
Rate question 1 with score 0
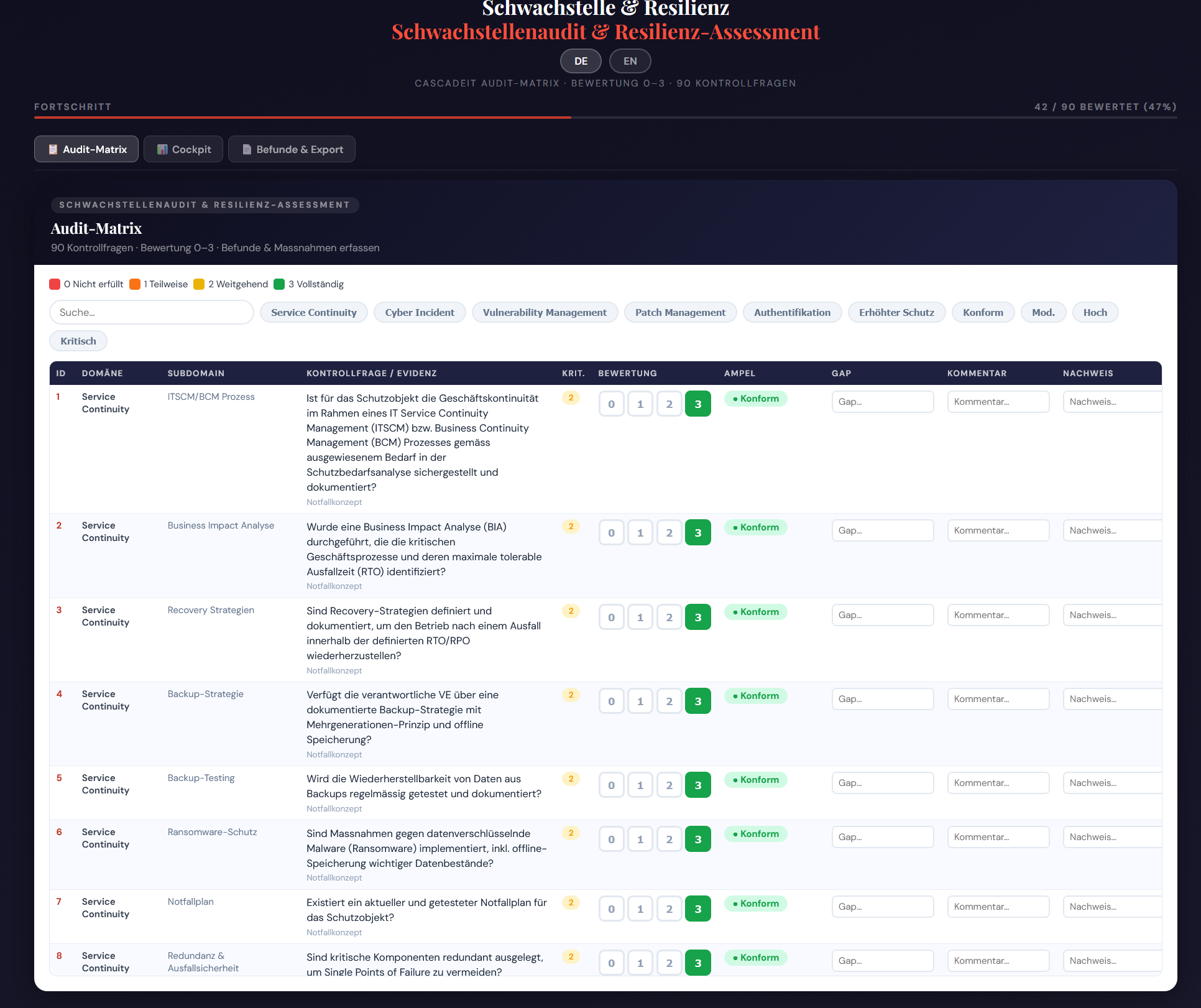coord(611,404)
